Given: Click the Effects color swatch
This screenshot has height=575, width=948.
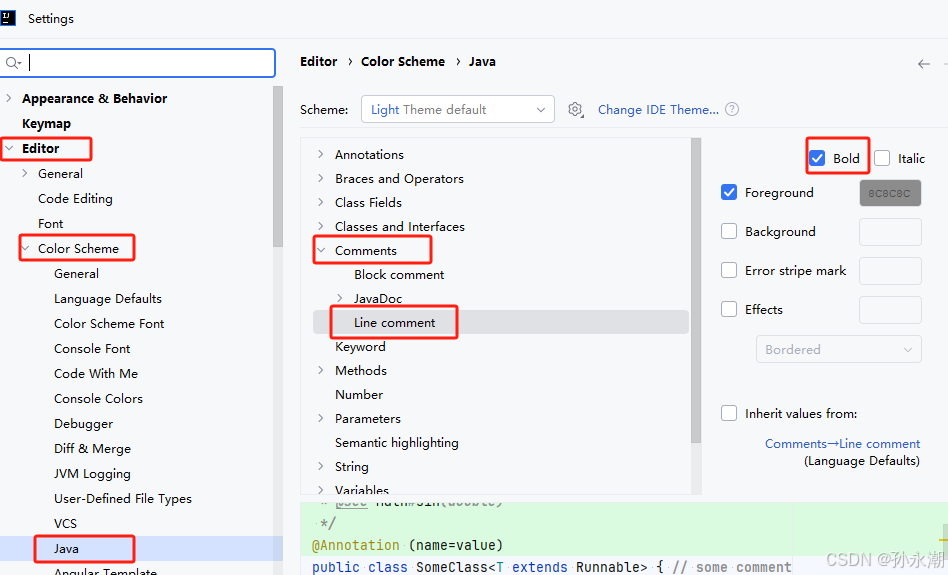Looking at the screenshot, I should tap(890, 310).
